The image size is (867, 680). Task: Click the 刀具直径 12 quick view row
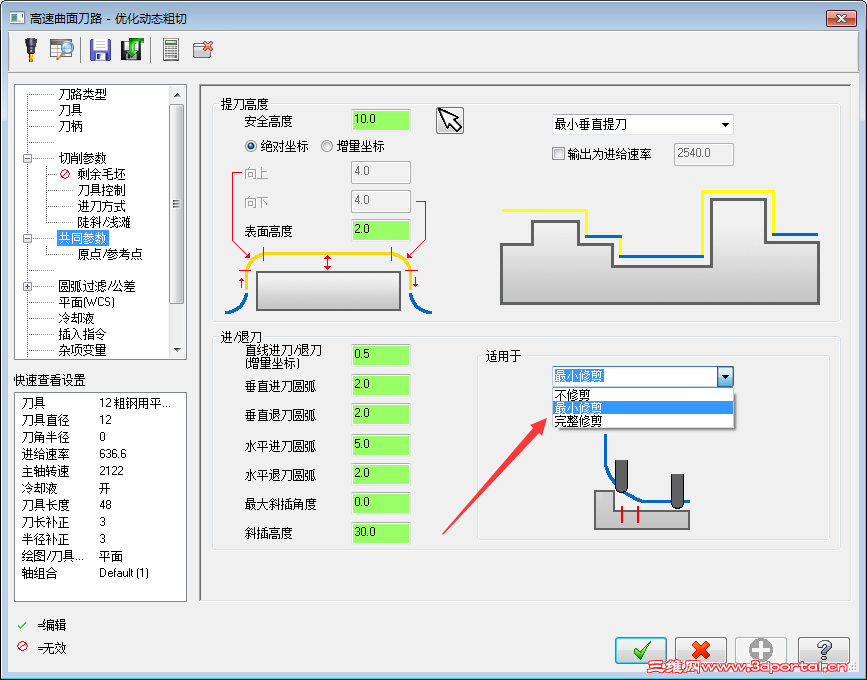point(100,420)
